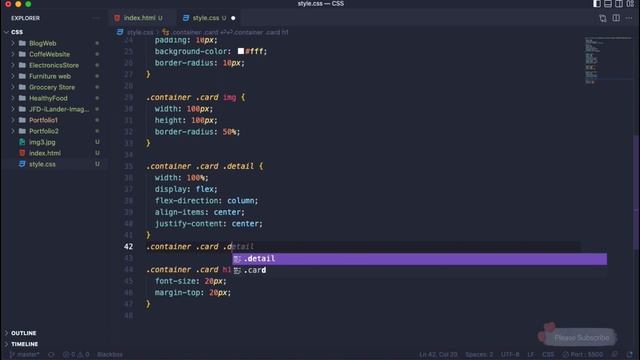Click master branch in status bar
Image resolution: width=640 pixels, height=360 pixels.
[x=25, y=355]
